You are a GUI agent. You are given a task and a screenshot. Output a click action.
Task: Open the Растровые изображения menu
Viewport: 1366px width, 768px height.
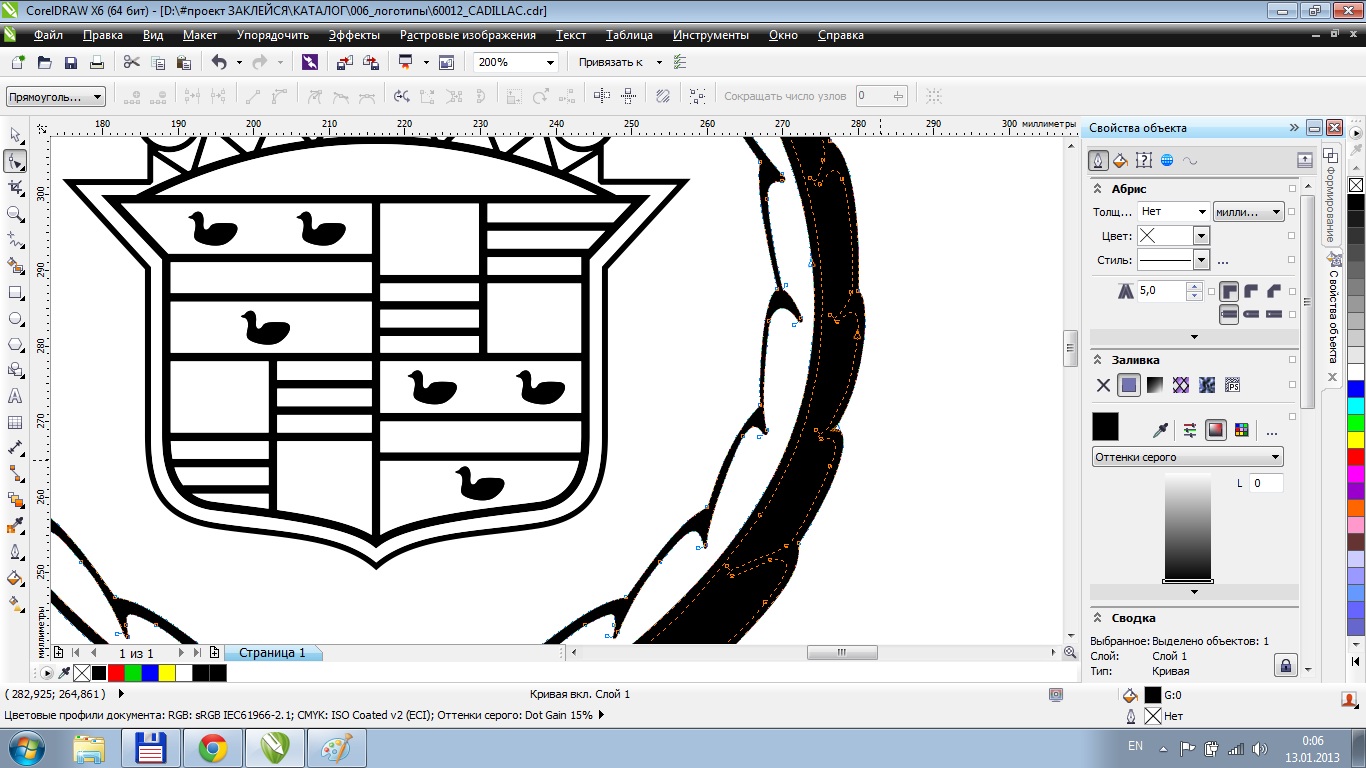coord(468,35)
